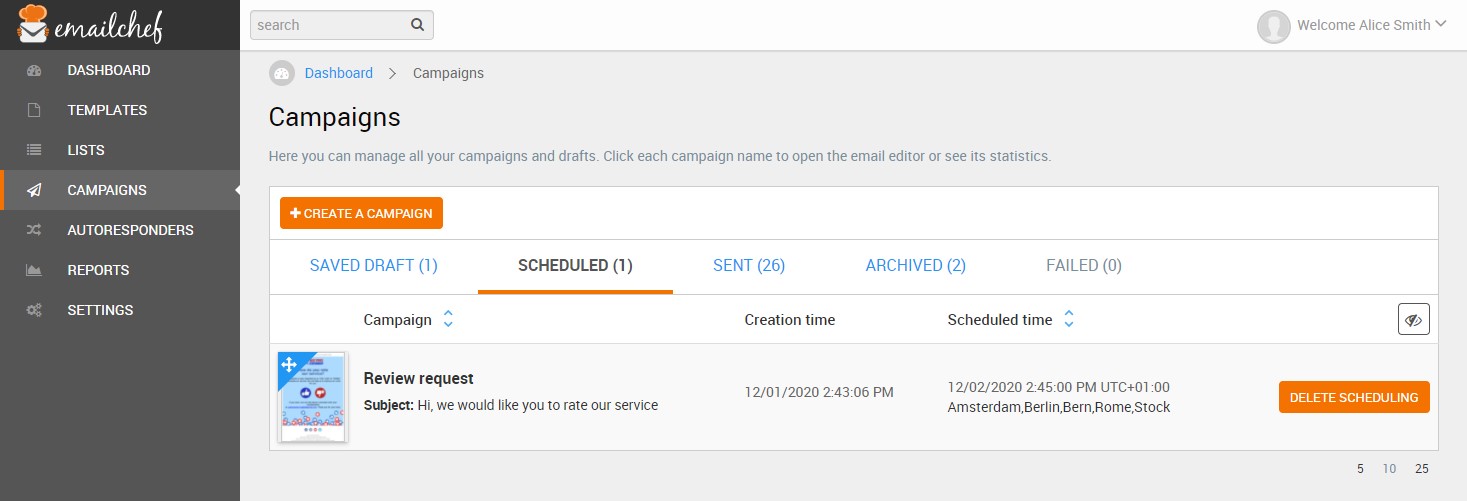
Task: Open the Dashboard breadcrumb link
Action: point(339,73)
